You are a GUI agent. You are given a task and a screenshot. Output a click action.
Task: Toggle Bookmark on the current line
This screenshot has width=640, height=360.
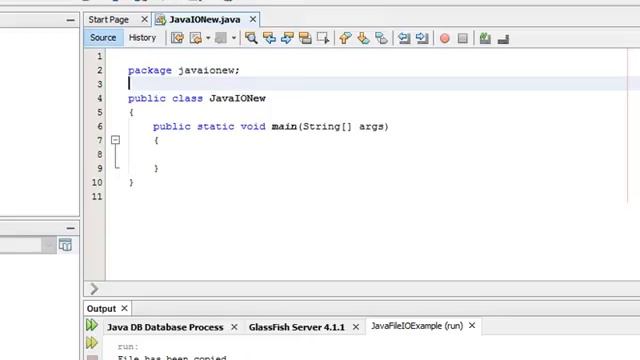[381, 38]
